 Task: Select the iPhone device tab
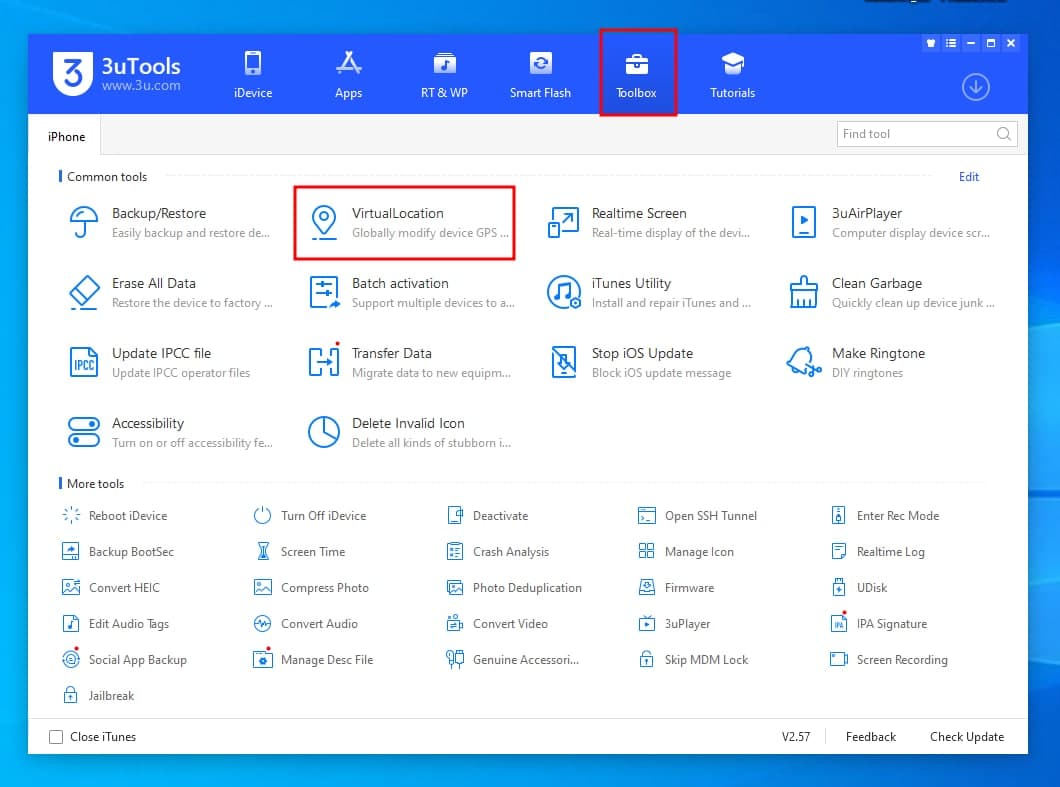tap(66, 136)
